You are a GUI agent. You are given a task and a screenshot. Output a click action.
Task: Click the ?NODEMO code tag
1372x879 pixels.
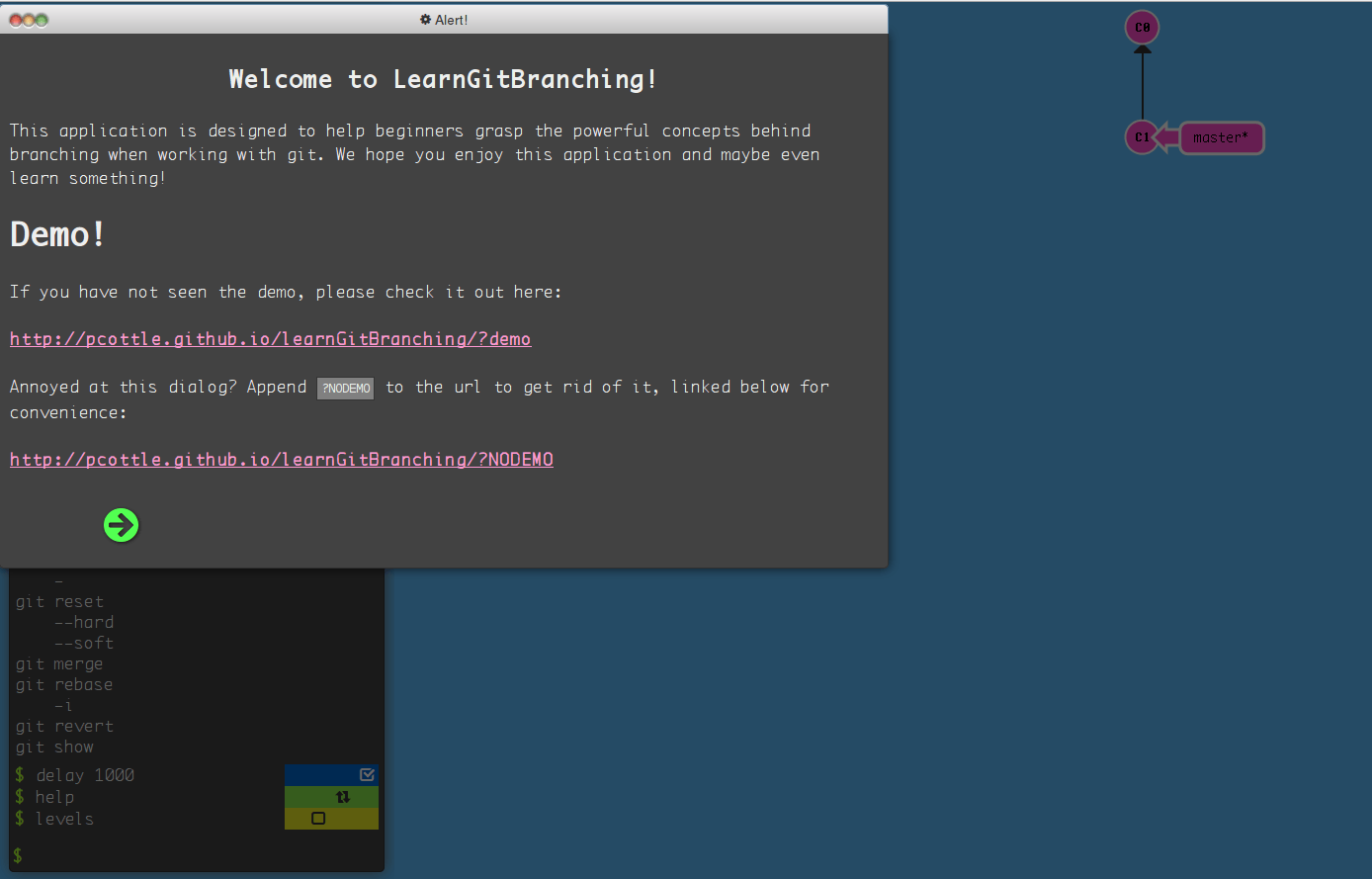(x=346, y=389)
